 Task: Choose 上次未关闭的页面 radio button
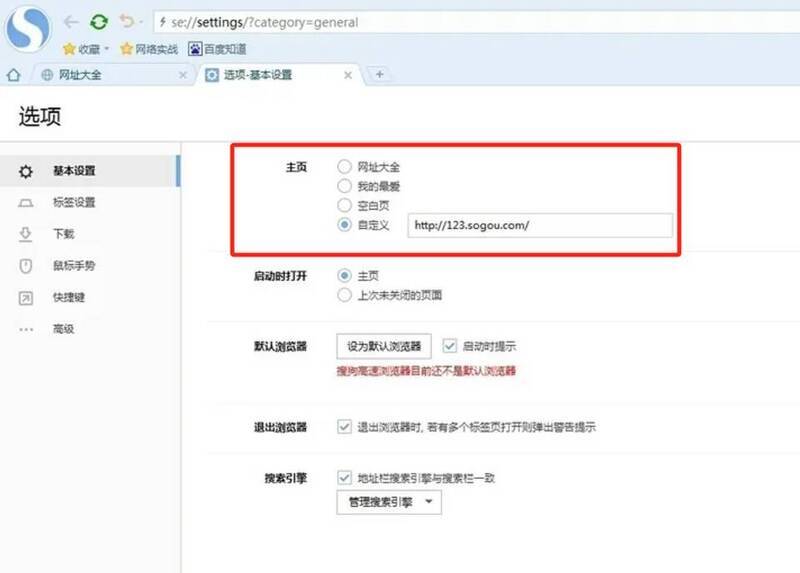coord(344,295)
